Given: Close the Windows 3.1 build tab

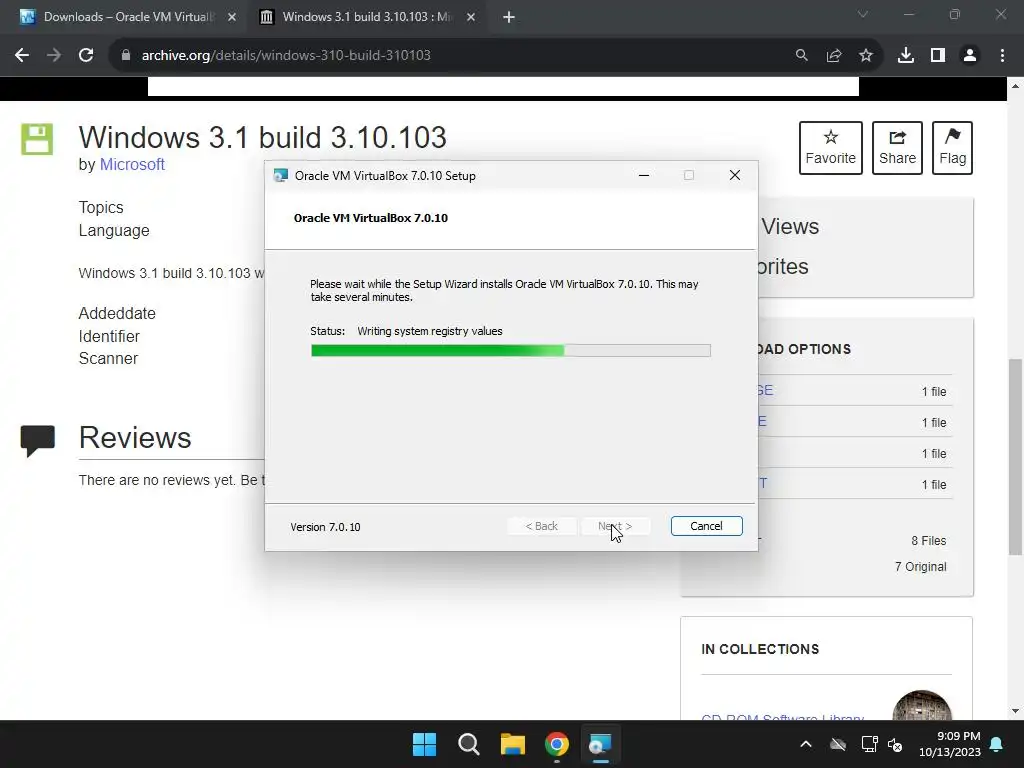Looking at the screenshot, I should click(x=471, y=17).
